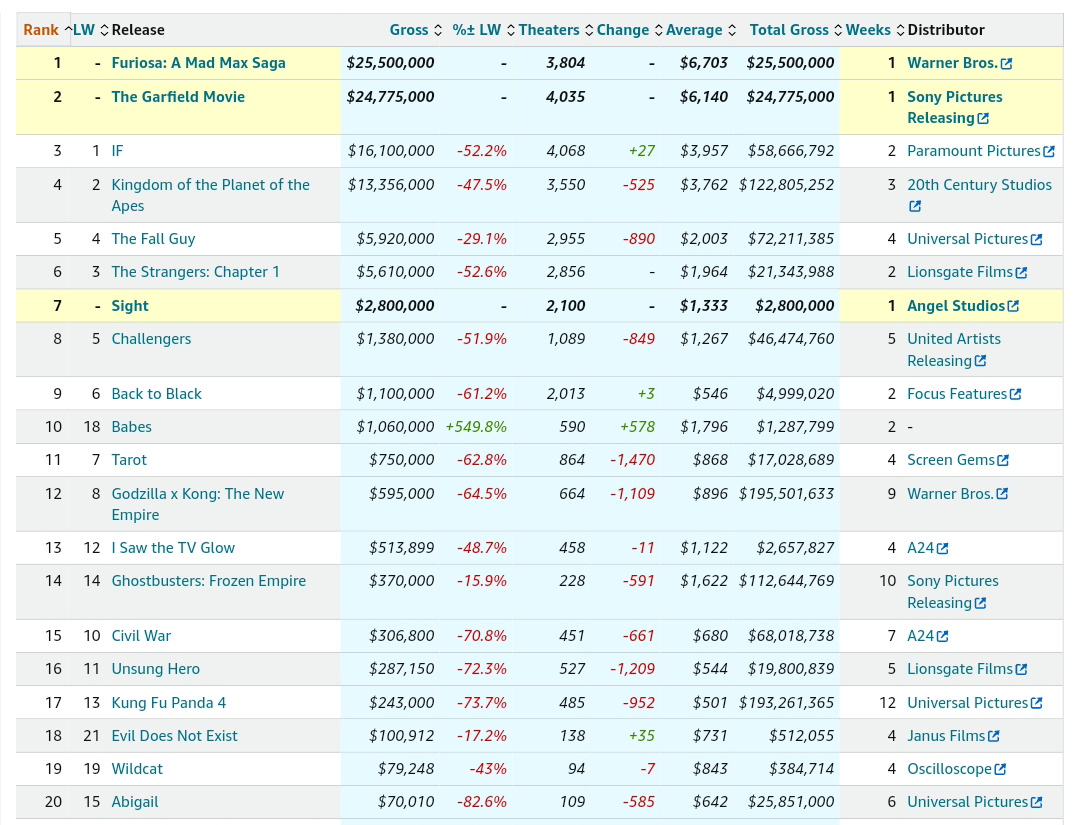Click external link icon after United Artists Releasing
1080x825 pixels.
point(980,361)
